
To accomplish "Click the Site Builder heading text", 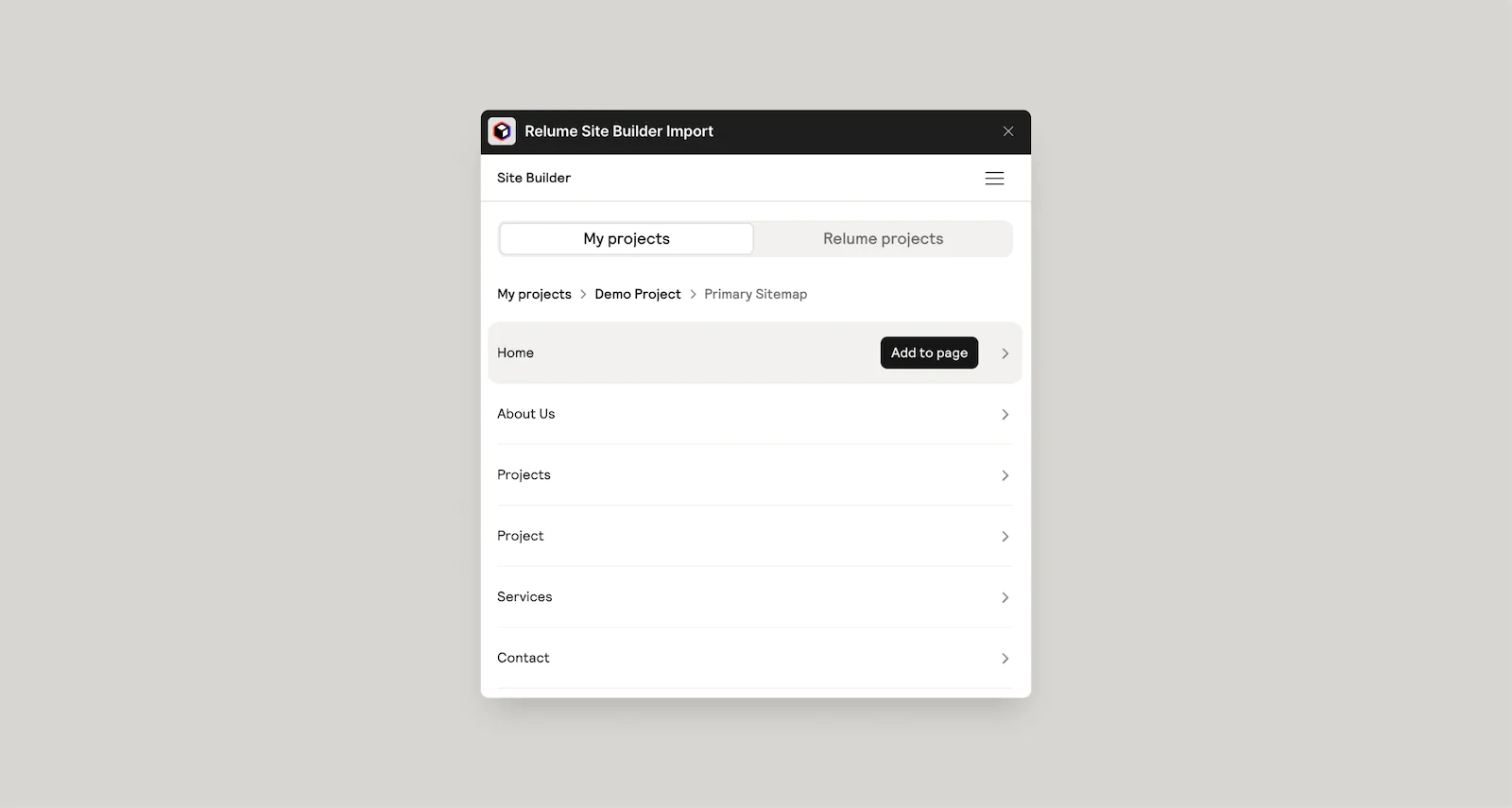I will (x=534, y=178).
